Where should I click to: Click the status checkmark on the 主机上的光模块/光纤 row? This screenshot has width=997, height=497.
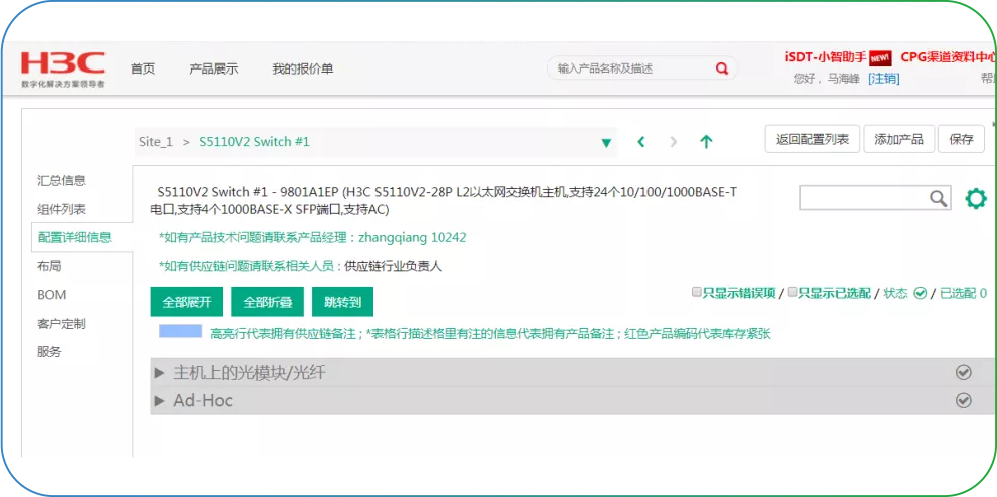click(x=963, y=372)
